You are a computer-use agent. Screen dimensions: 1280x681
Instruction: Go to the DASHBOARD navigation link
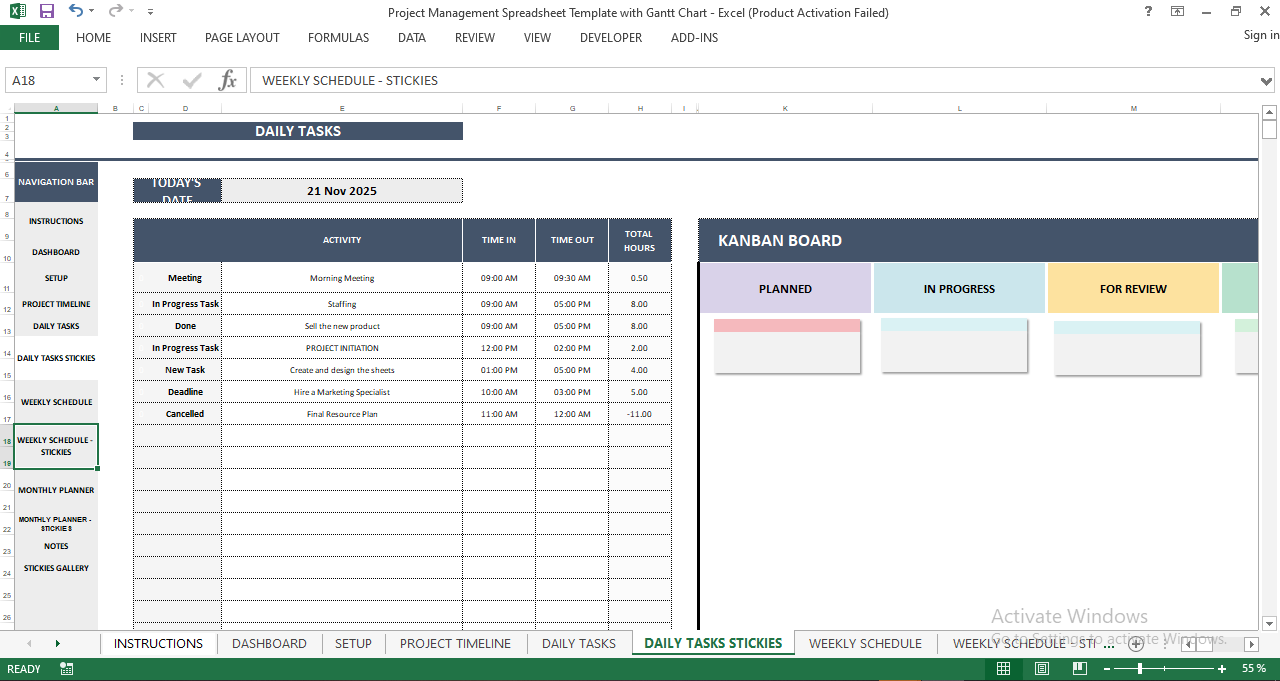click(56, 251)
